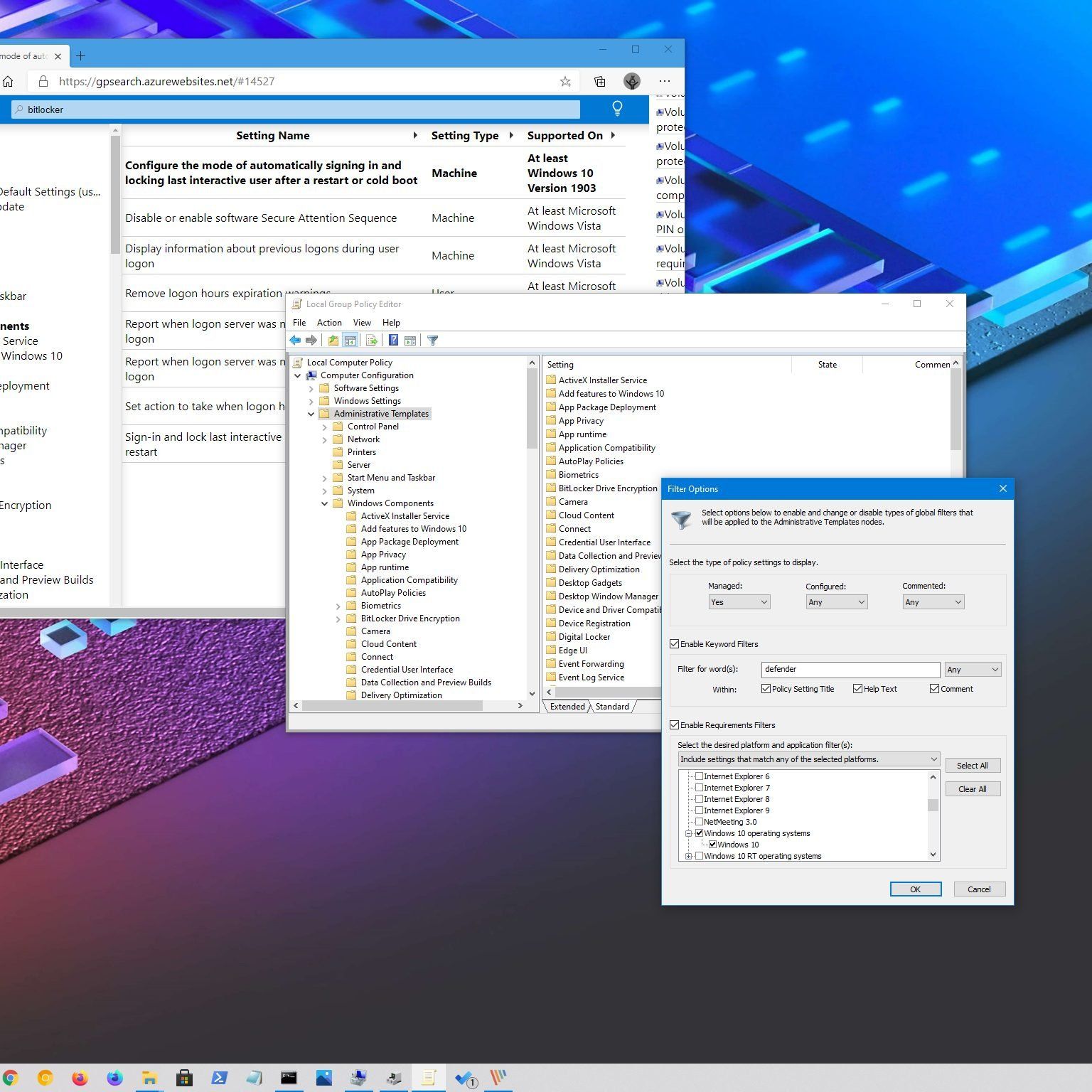
Task: Click the console tree horizontal scrollbar
Action: coord(392,706)
